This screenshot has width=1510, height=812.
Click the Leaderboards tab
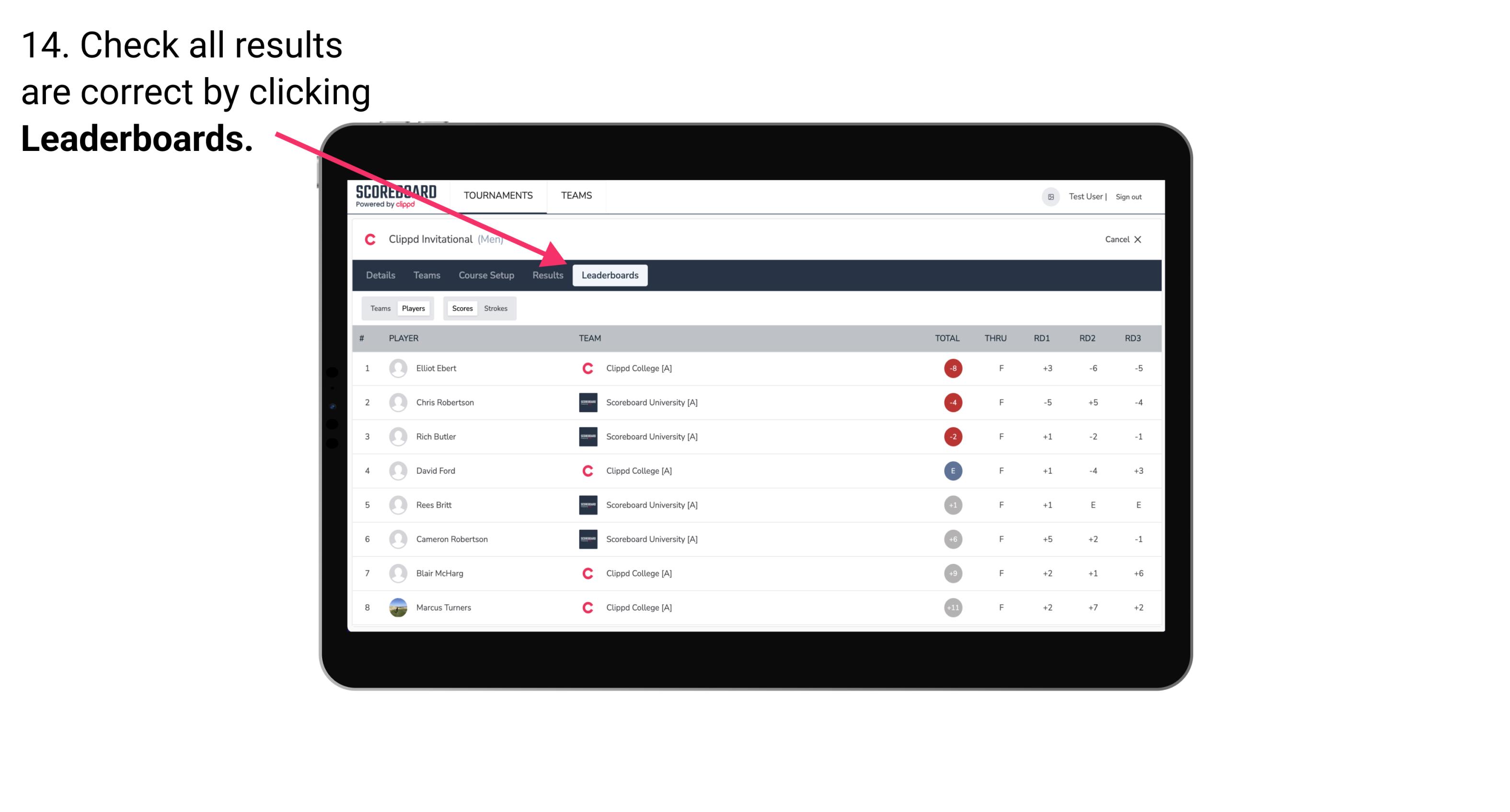611,275
